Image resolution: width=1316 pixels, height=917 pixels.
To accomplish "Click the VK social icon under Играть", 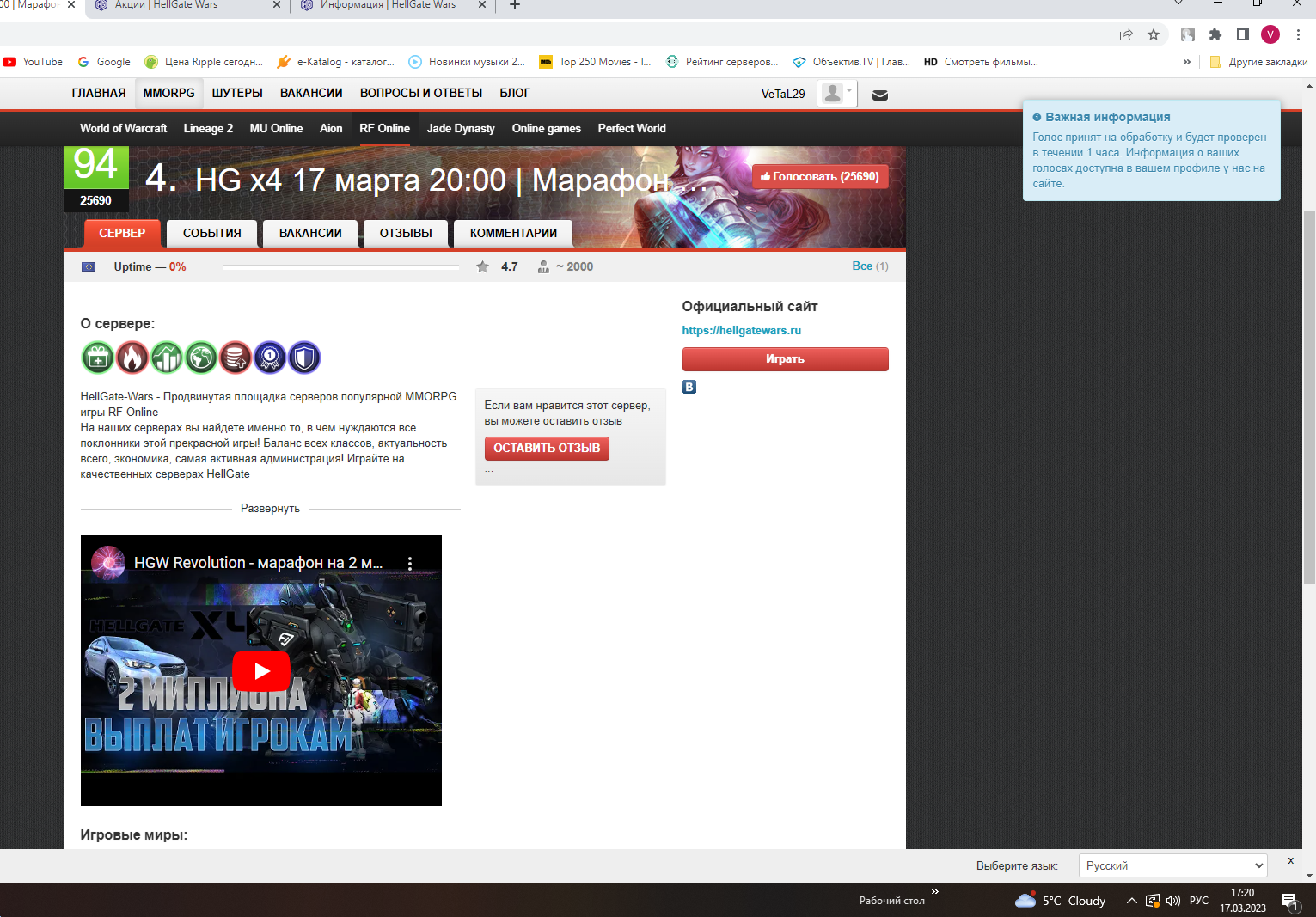I will coord(689,387).
